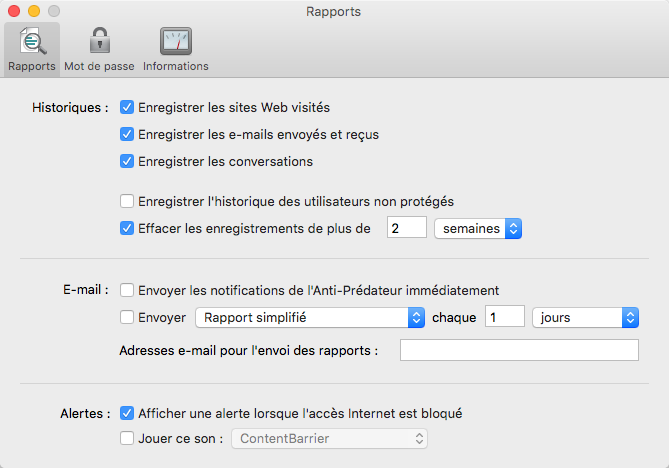
Task: Click the E-mail section label
Action: pos(86,290)
